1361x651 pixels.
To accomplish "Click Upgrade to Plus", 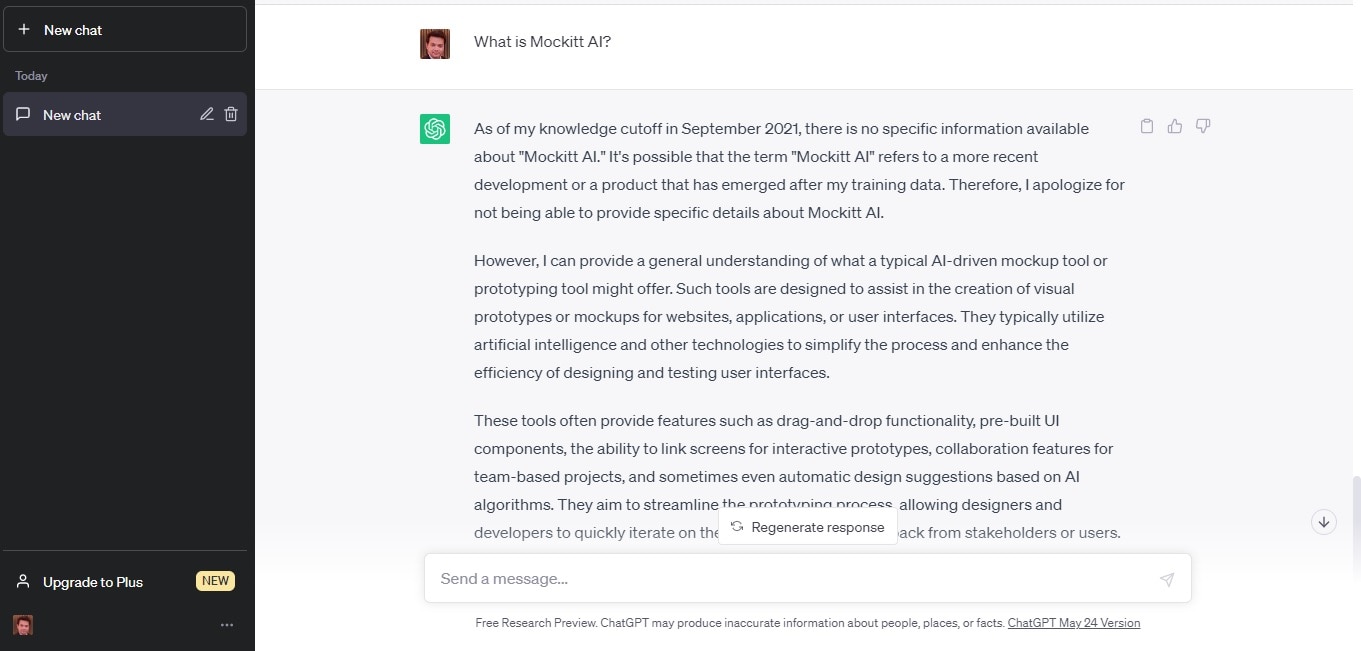I will click(93, 582).
